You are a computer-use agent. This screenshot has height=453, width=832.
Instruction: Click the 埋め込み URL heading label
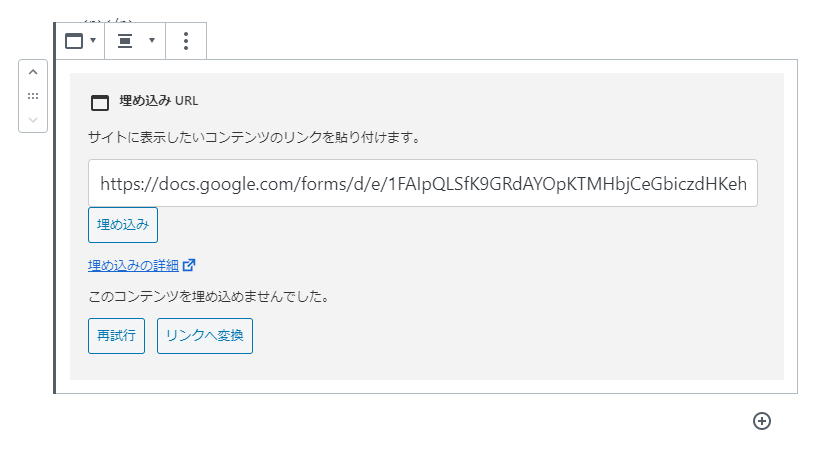click(x=159, y=101)
